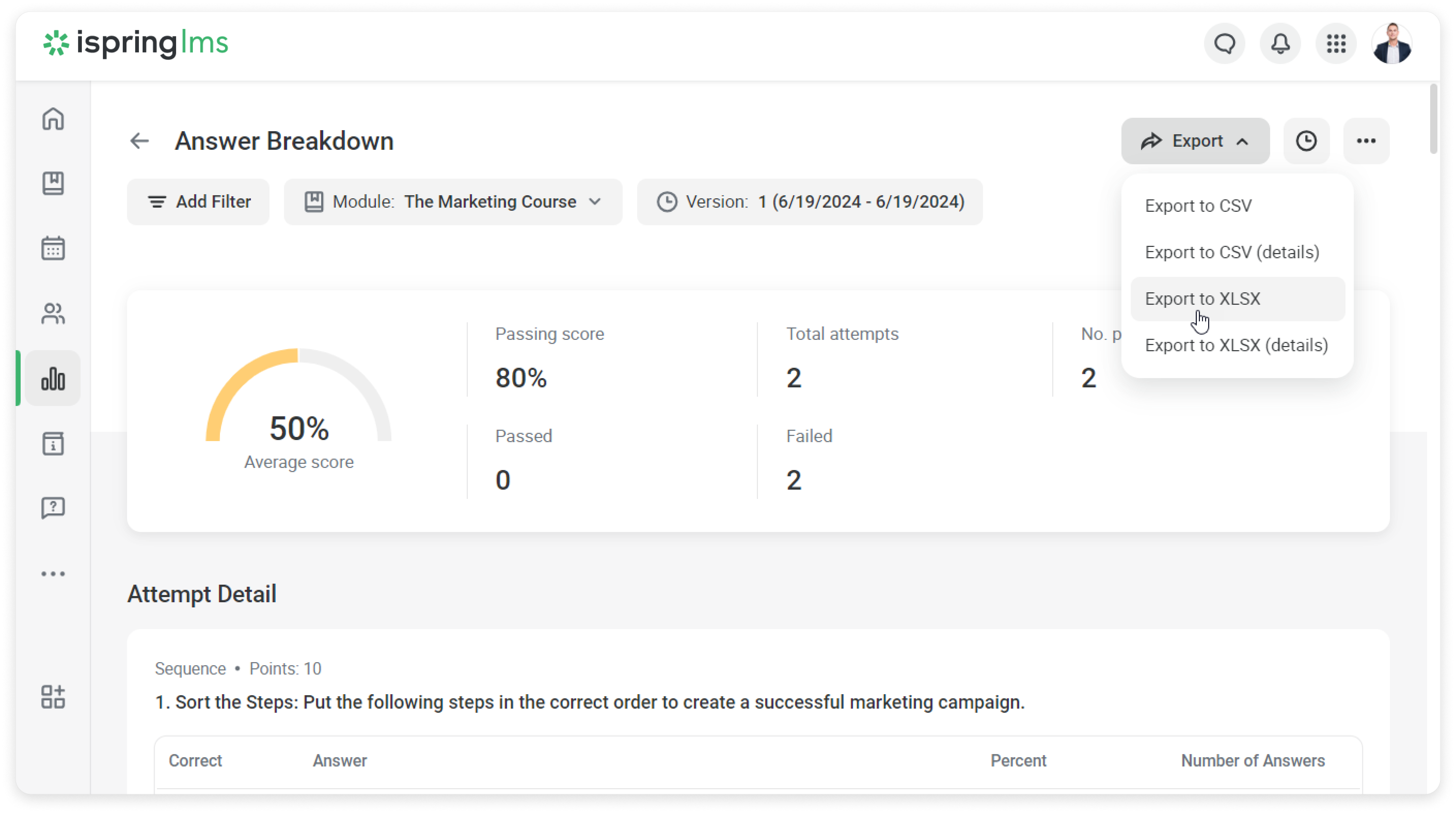Click the user profile avatar

[1391, 44]
